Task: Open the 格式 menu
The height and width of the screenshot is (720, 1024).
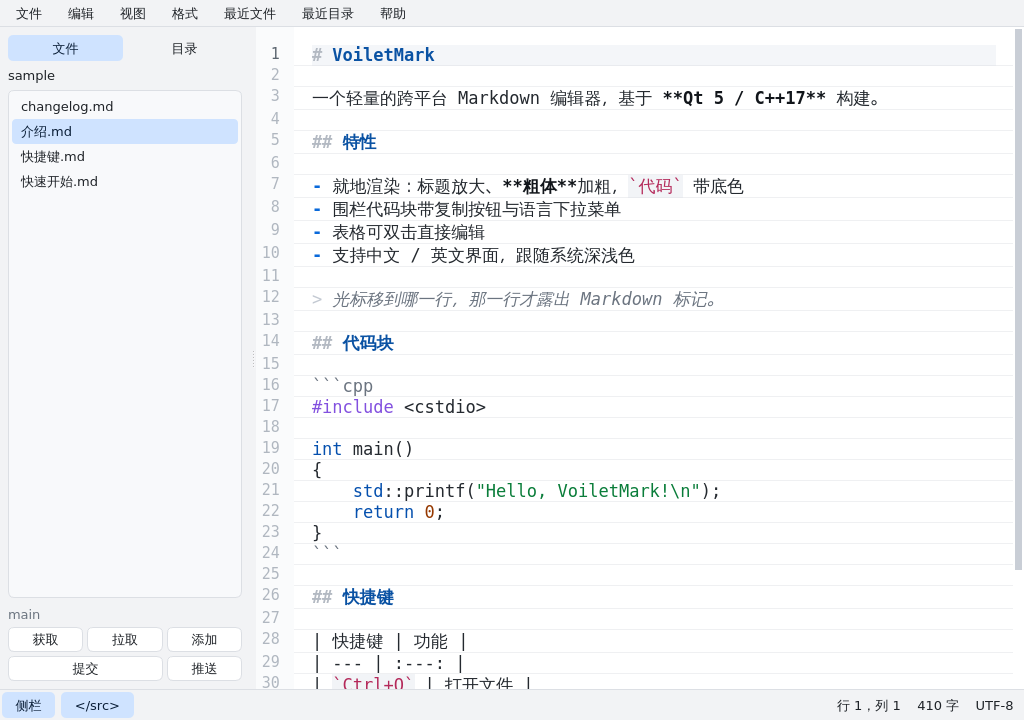Action: click(185, 14)
